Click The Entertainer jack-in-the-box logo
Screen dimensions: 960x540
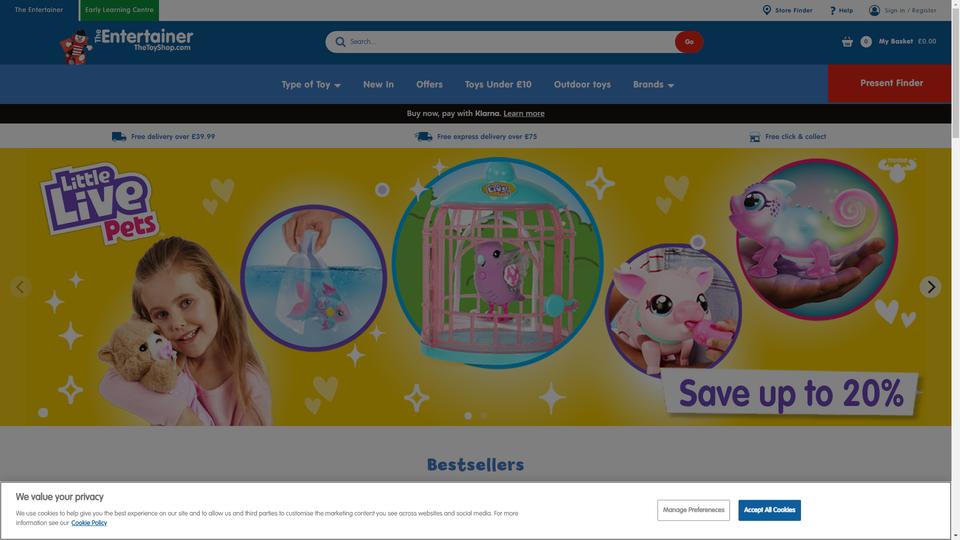126,45
